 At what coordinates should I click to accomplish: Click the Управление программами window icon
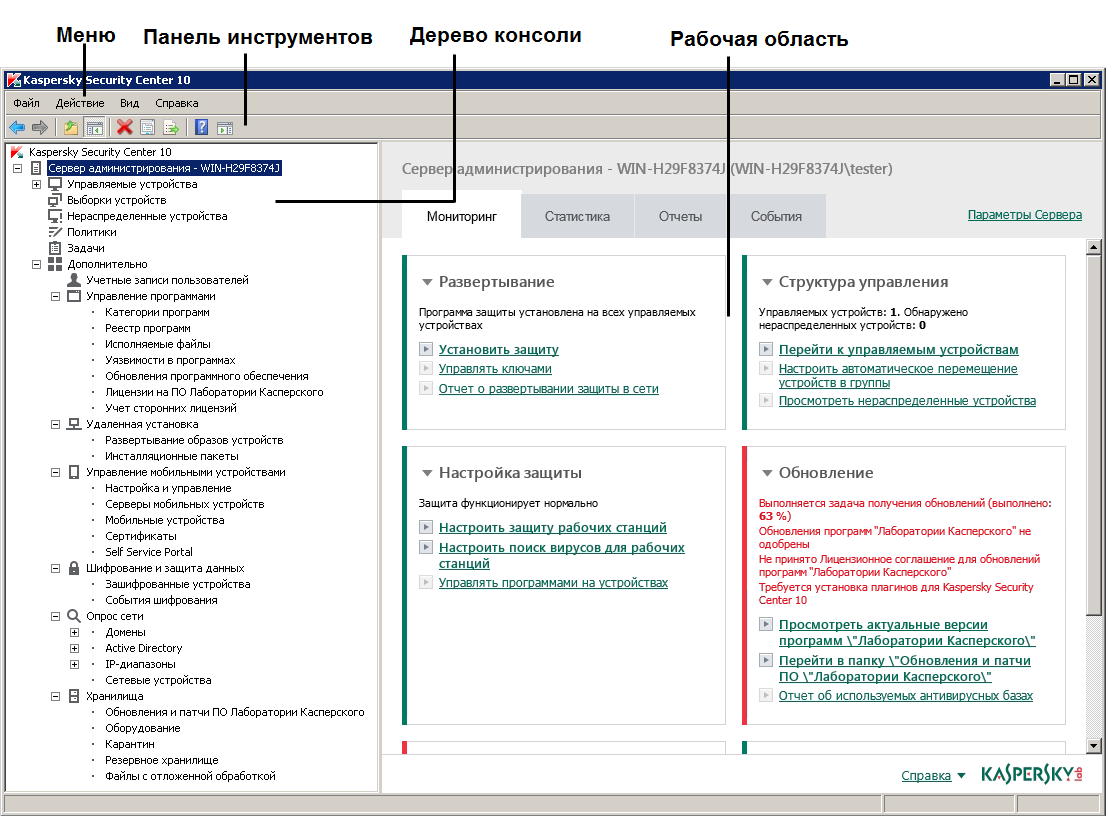pos(74,296)
